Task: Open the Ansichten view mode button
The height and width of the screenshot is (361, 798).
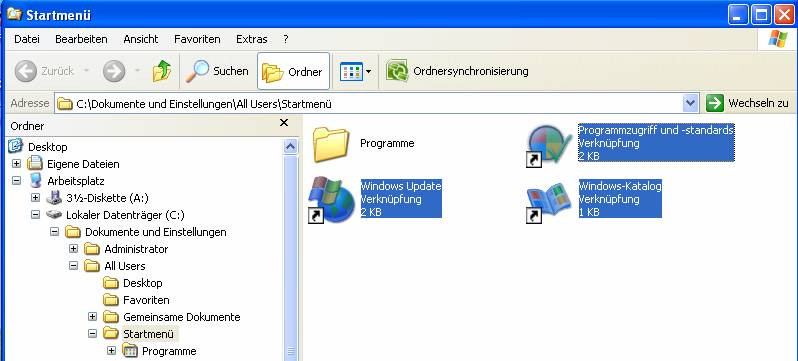Action: coord(355,71)
